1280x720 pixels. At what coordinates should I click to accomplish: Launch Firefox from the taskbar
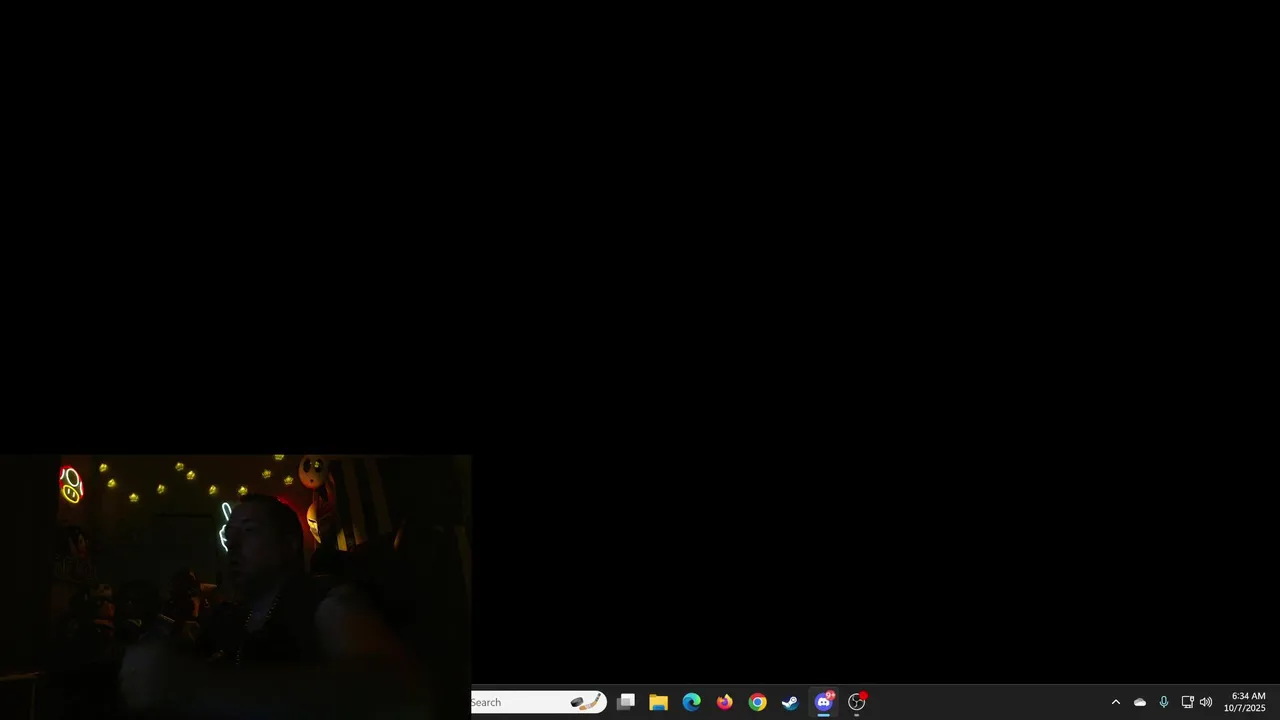click(x=724, y=702)
